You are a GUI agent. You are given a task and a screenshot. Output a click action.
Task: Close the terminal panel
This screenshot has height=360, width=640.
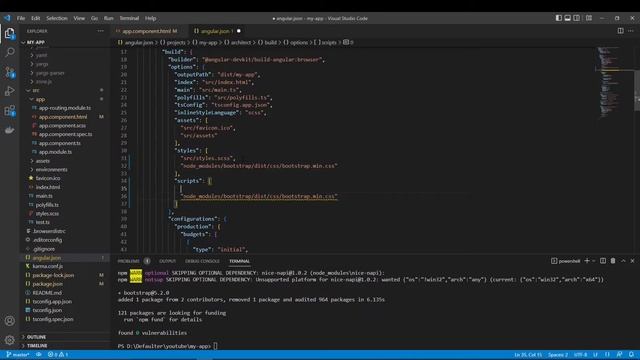pyautogui.click(x=633, y=261)
